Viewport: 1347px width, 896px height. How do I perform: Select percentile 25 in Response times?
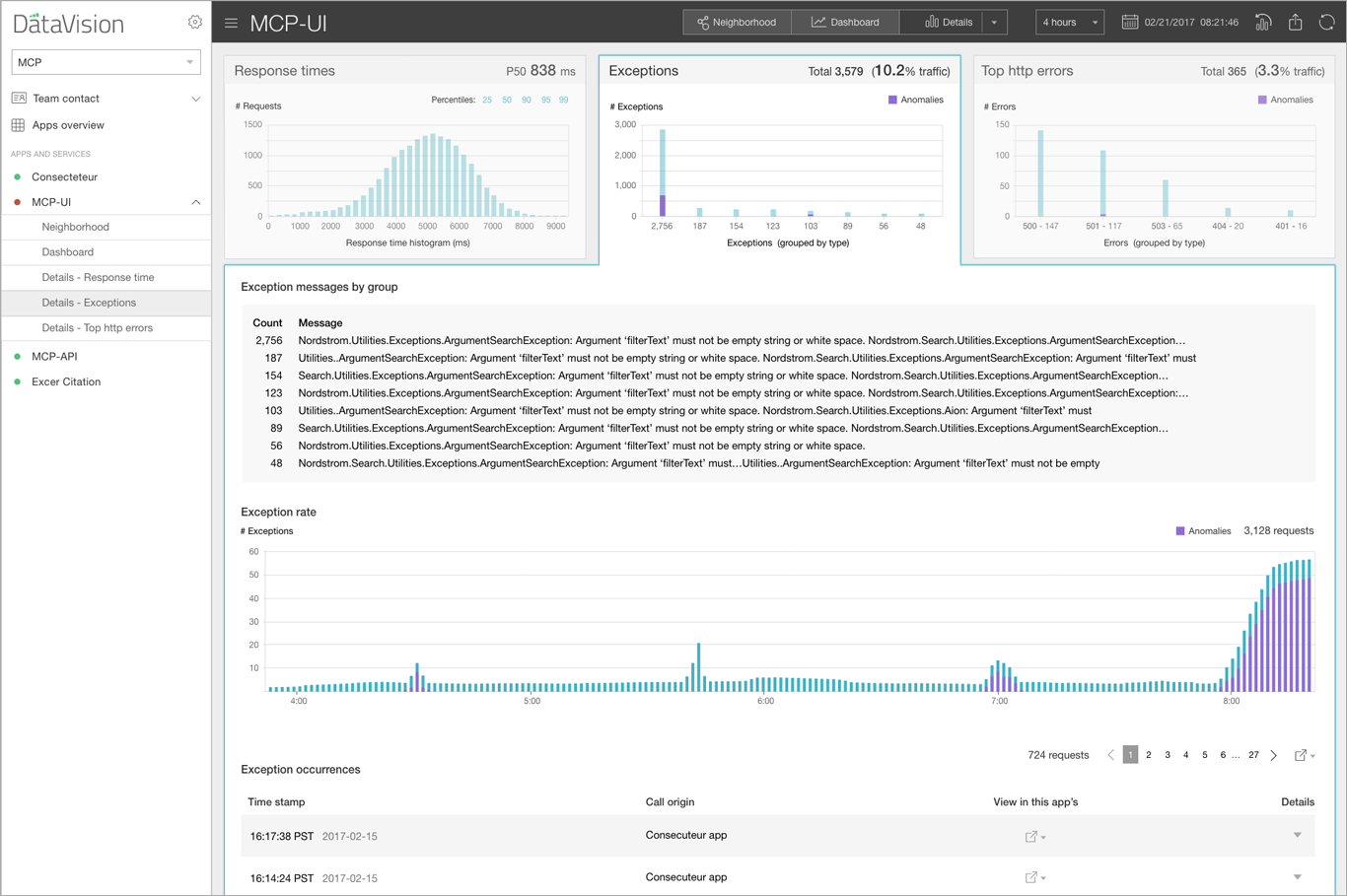tap(487, 100)
